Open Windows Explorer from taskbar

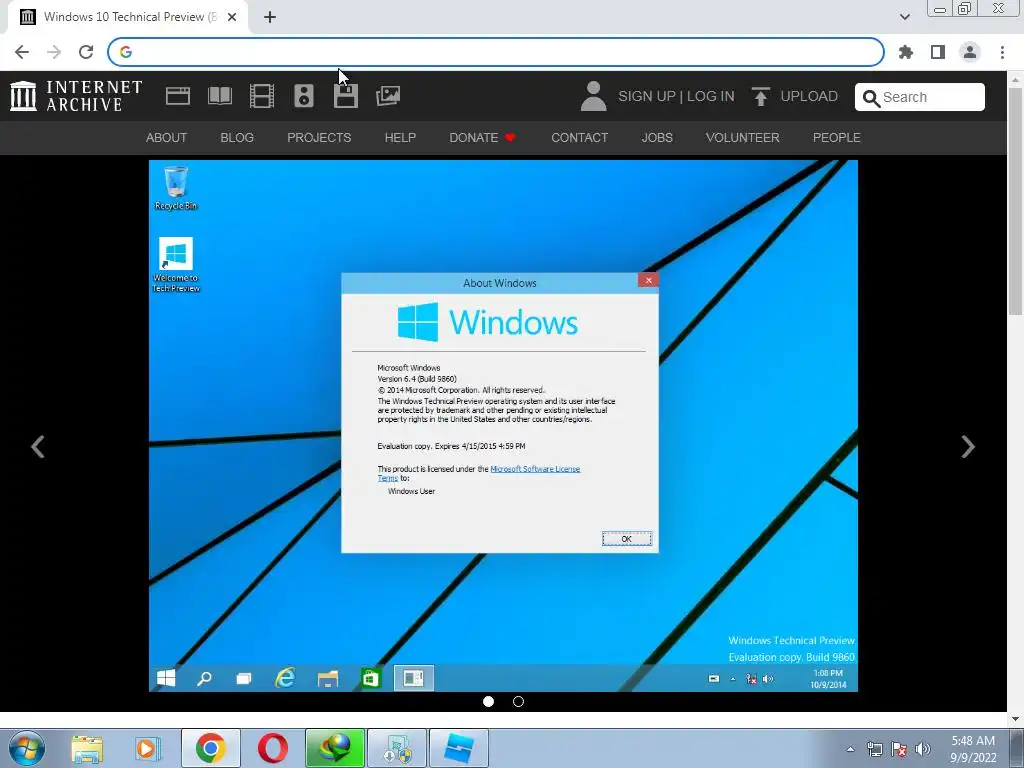[87, 748]
